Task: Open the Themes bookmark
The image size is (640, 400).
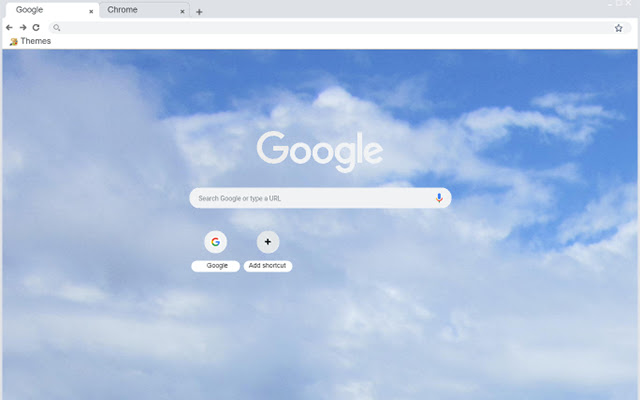Action: [30, 41]
